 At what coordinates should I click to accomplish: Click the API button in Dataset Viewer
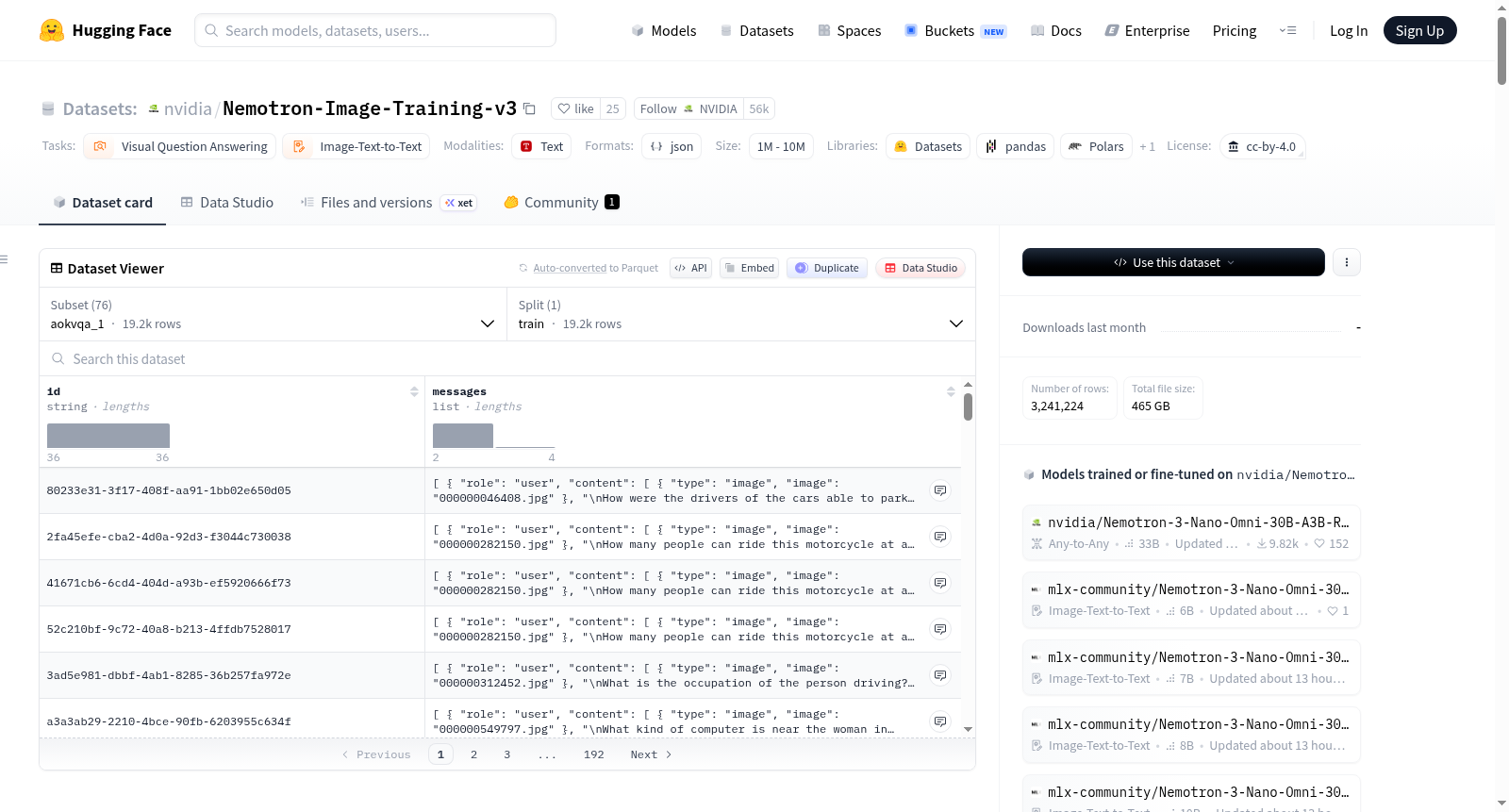pos(690,268)
